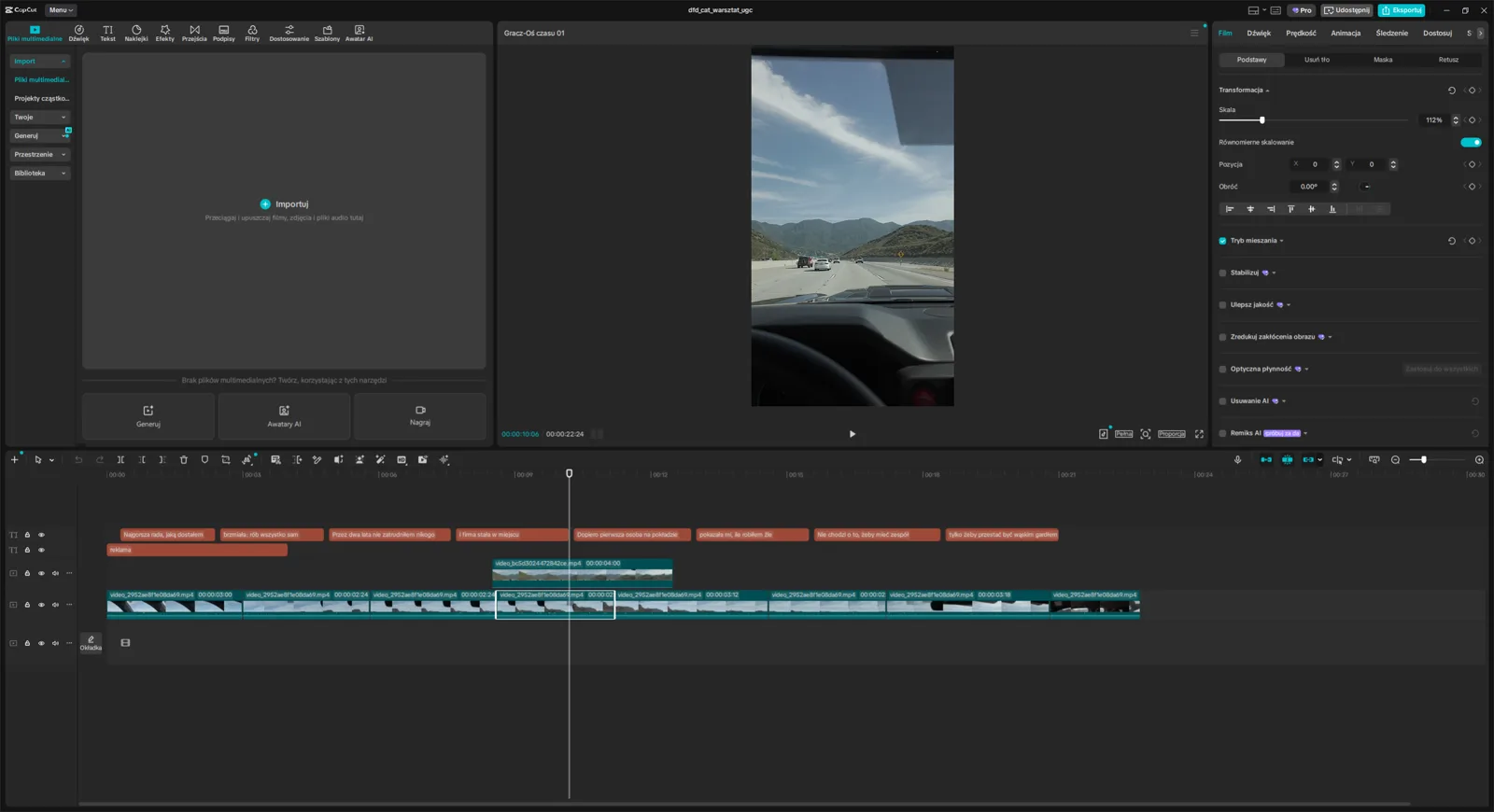
Task: Enable the Stabilizuj checkbox
Action: pyautogui.click(x=1222, y=273)
